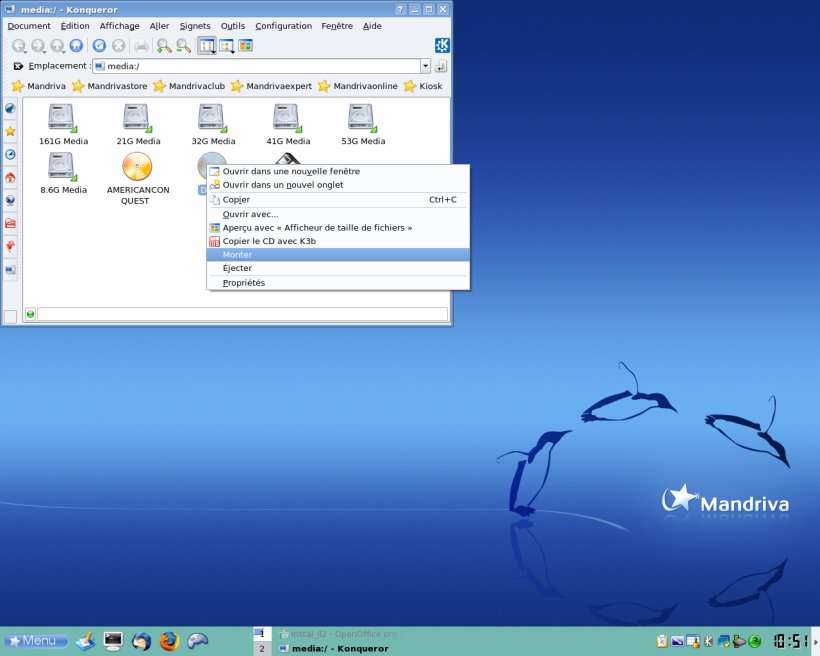Choose 'Ouvrir avec...' in context menu
820x656 pixels.
click(x=338, y=214)
